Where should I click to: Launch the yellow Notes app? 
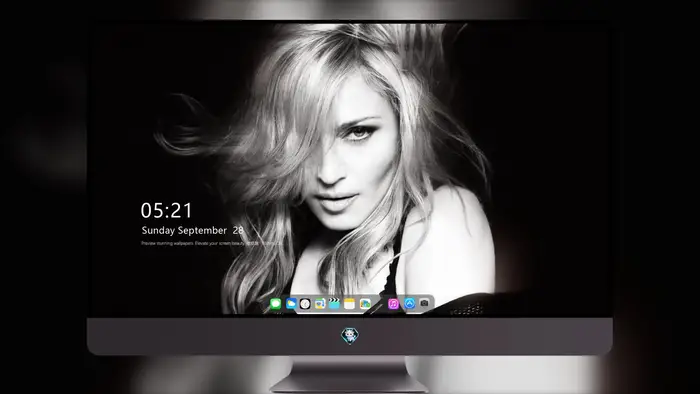tap(349, 304)
